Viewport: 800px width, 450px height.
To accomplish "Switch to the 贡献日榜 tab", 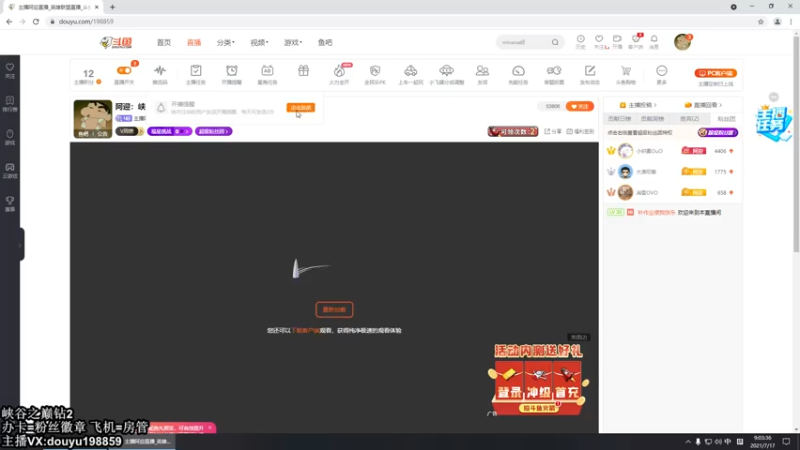I will coord(619,118).
